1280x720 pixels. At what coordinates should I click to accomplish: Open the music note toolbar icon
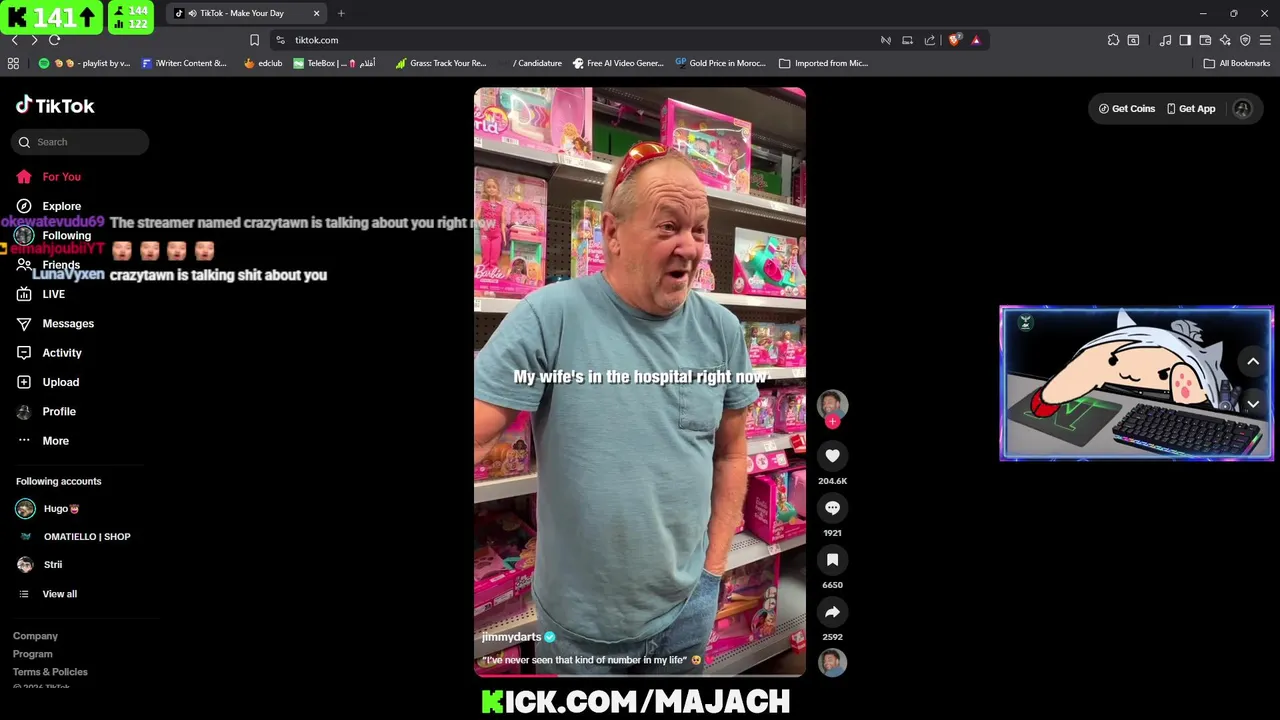tap(1165, 40)
